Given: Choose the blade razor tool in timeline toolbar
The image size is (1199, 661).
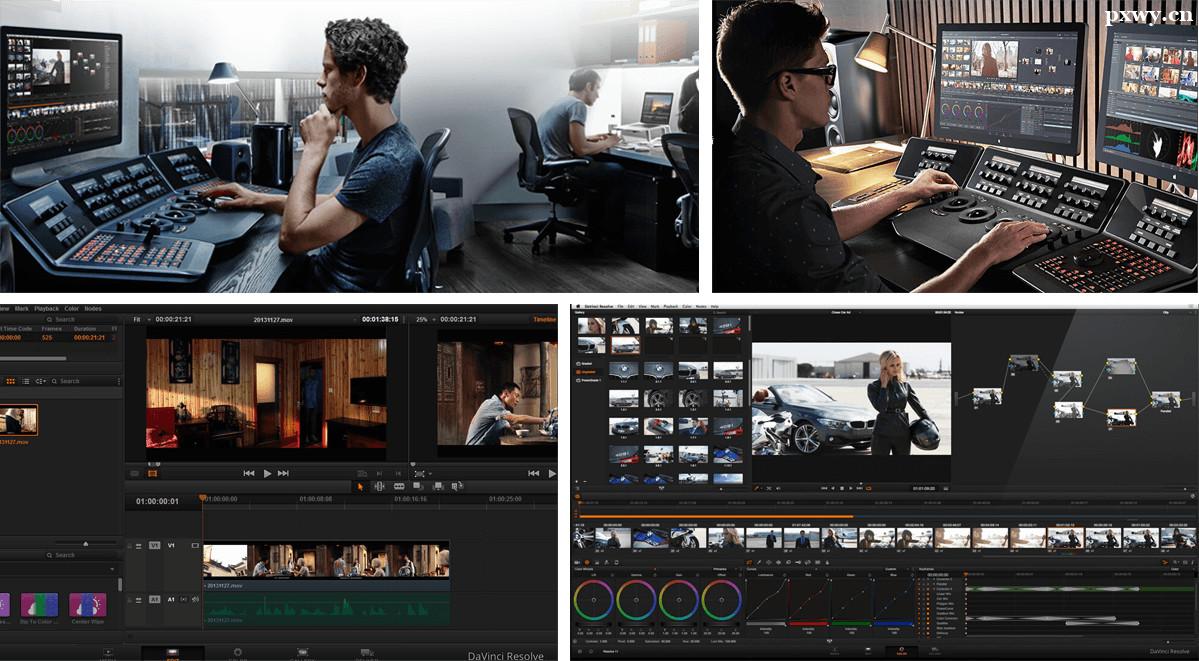Looking at the screenshot, I should coord(398,486).
